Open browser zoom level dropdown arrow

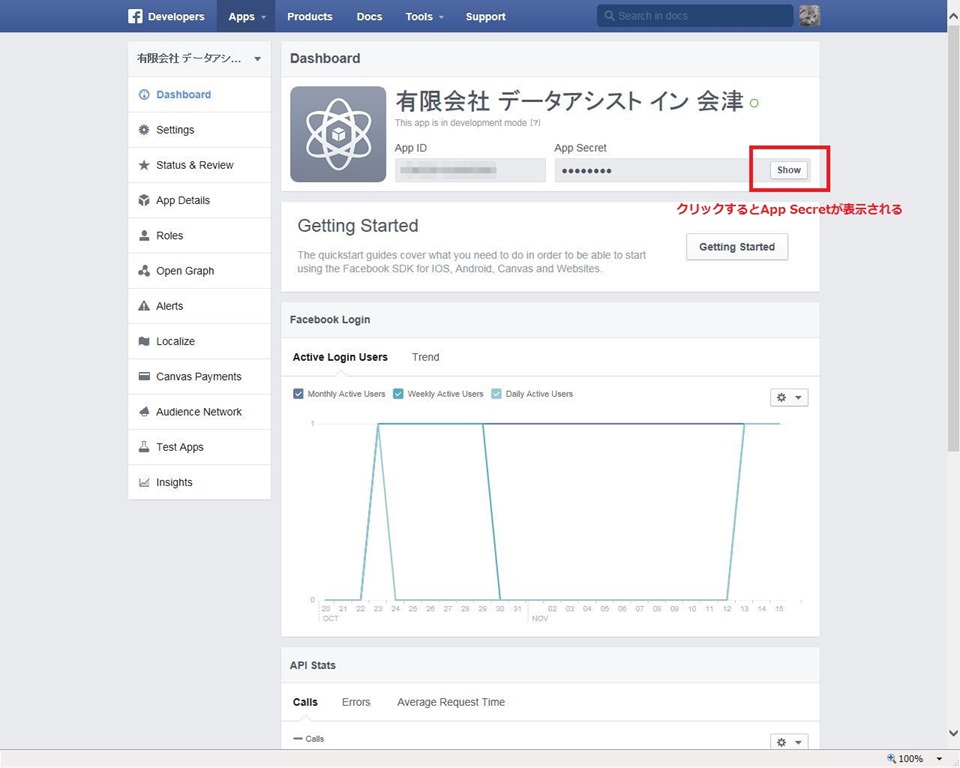pos(939,759)
